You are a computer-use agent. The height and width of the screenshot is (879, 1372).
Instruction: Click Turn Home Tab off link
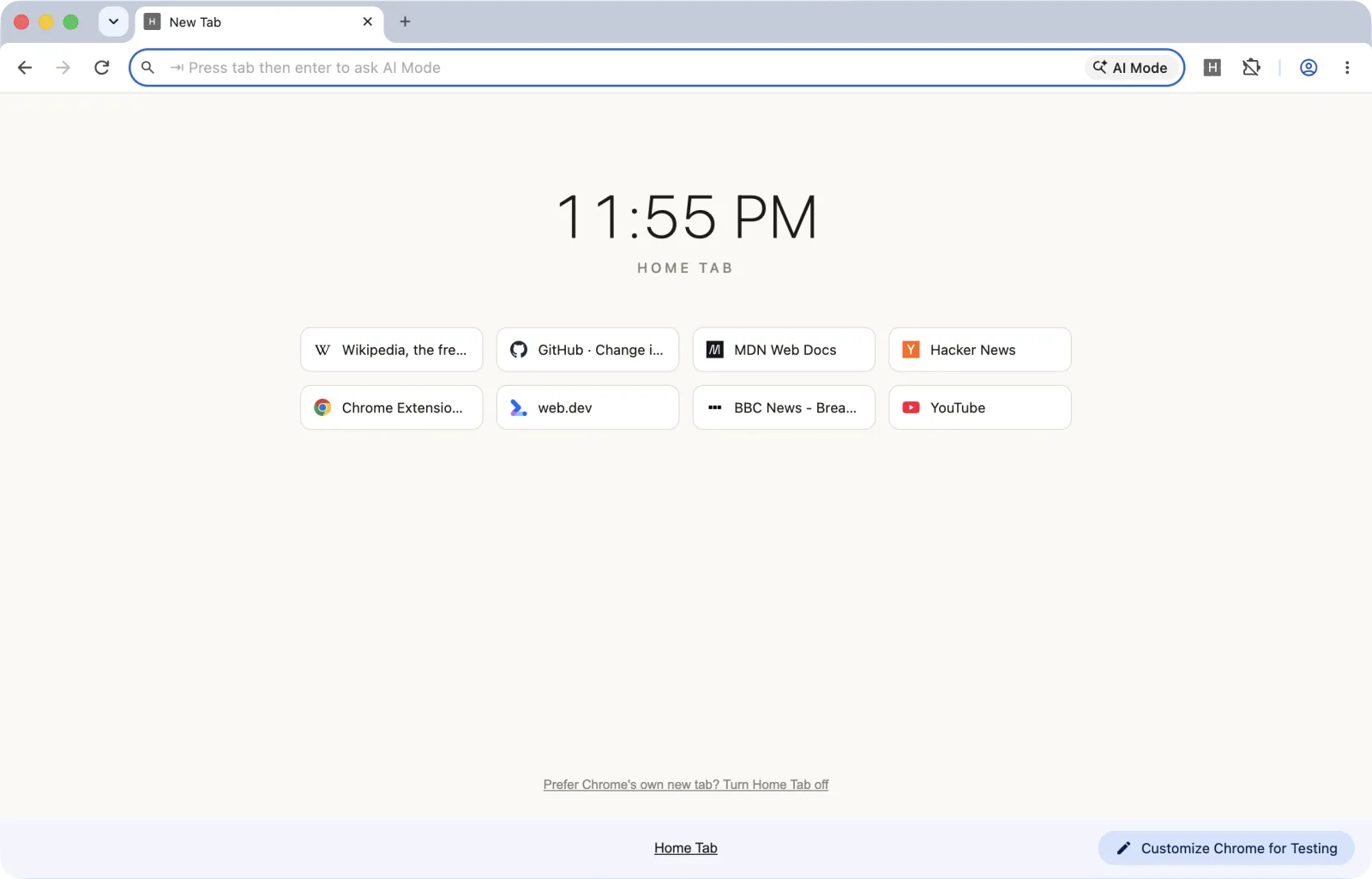[686, 785]
